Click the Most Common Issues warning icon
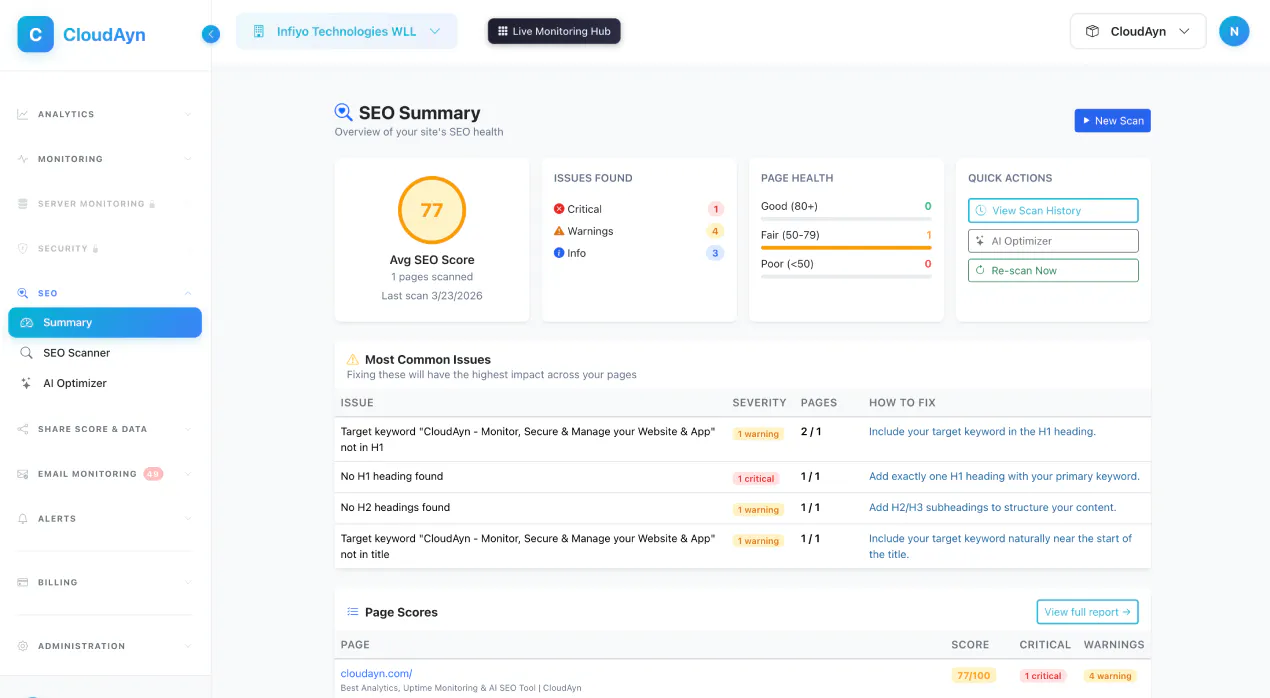Viewport: 1270px width, 698px height. click(x=352, y=359)
